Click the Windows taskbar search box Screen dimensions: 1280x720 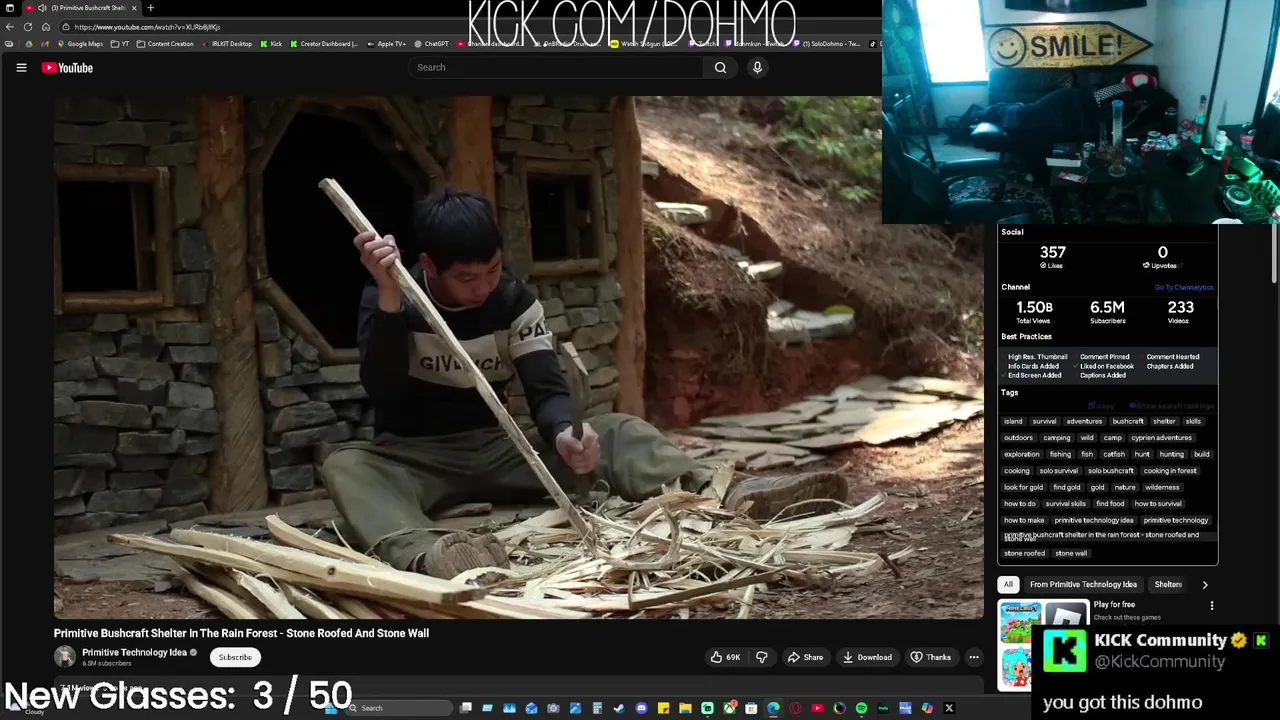(x=400, y=708)
